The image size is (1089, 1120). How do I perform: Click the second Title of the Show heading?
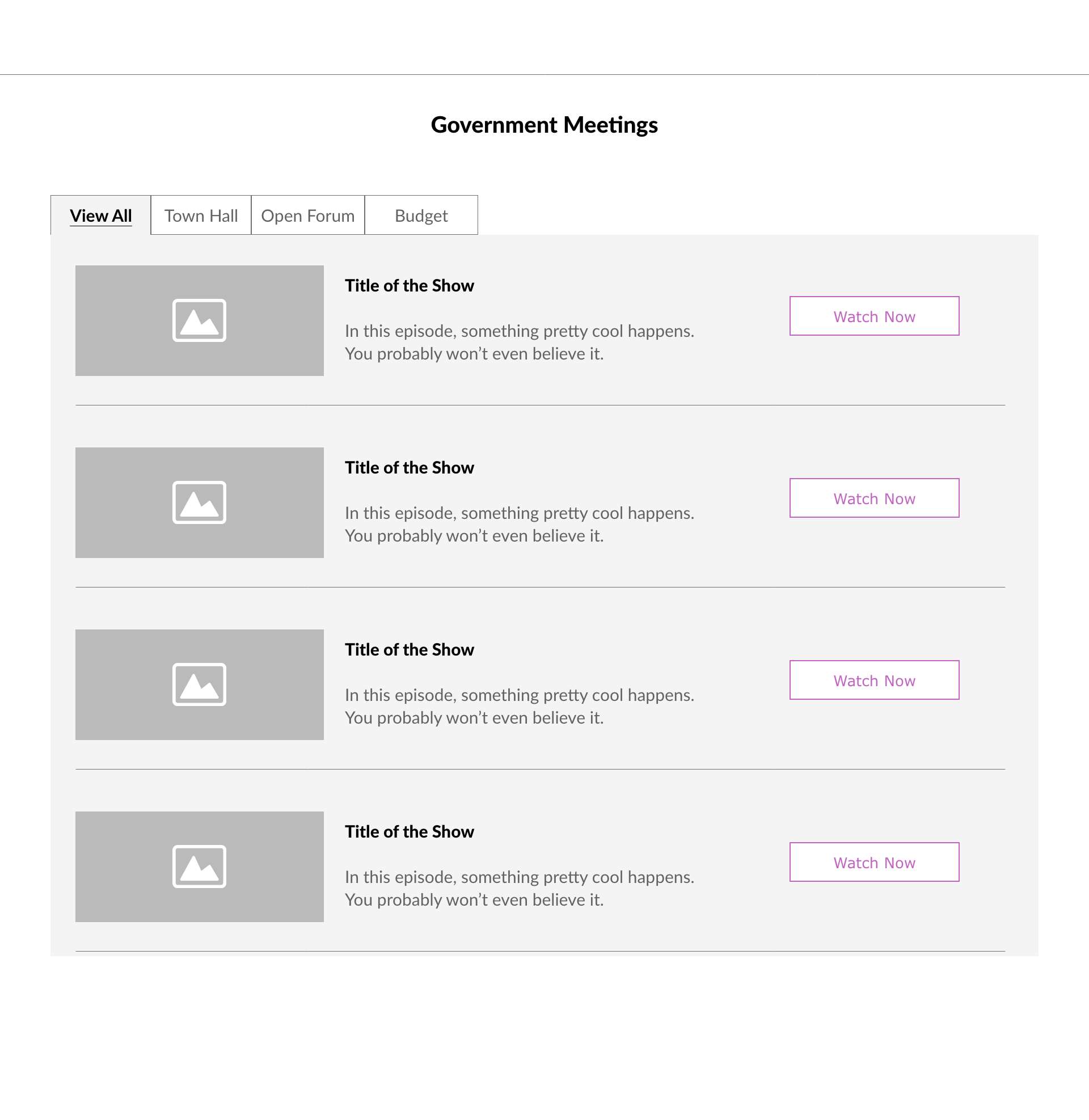coord(410,467)
